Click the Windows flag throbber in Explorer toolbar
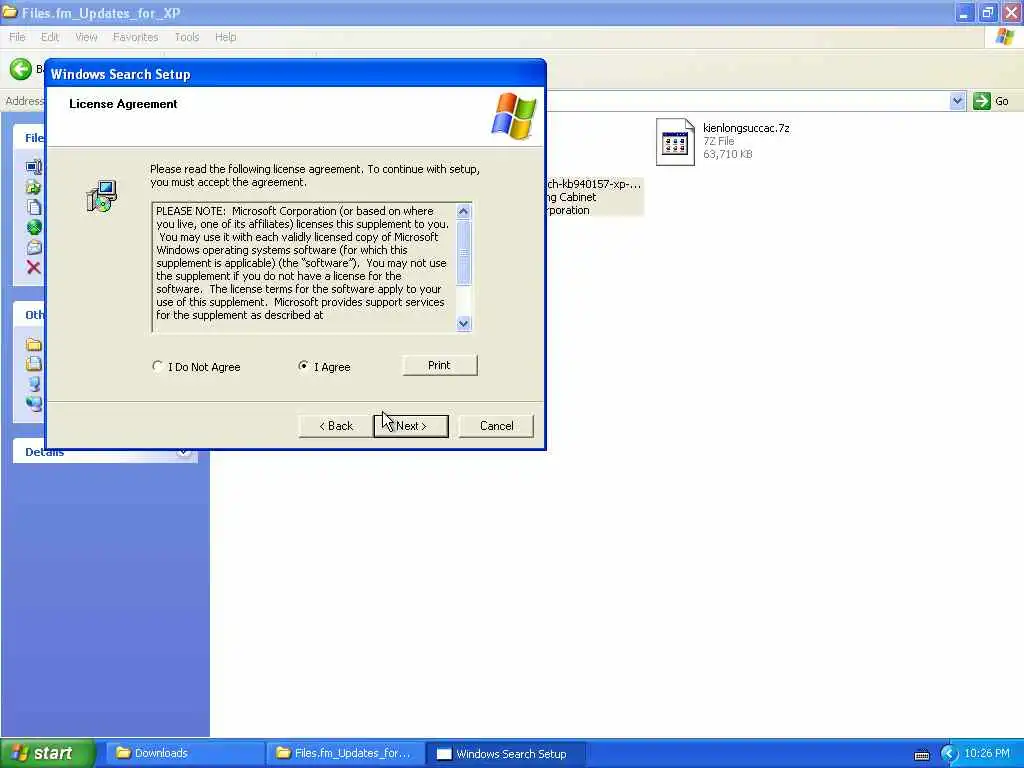The image size is (1024, 768). (1004, 37)
